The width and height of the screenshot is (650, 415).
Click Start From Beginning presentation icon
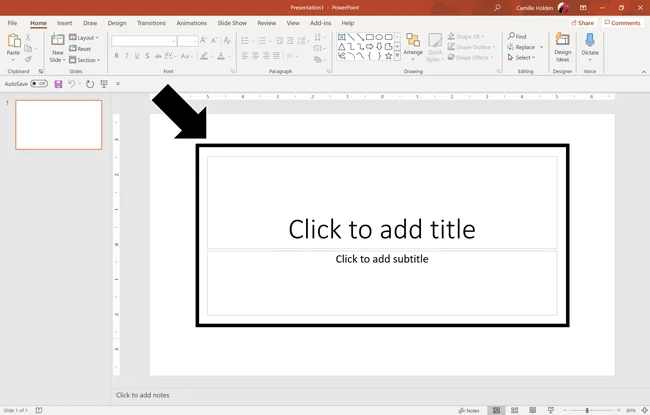(x=104, y=84)
